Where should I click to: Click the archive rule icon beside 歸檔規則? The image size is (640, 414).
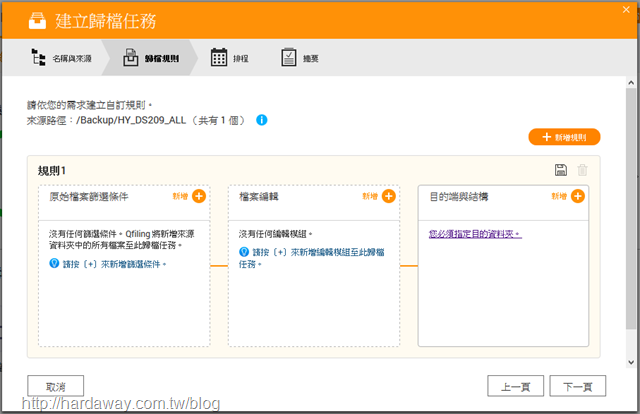(131, 58)
